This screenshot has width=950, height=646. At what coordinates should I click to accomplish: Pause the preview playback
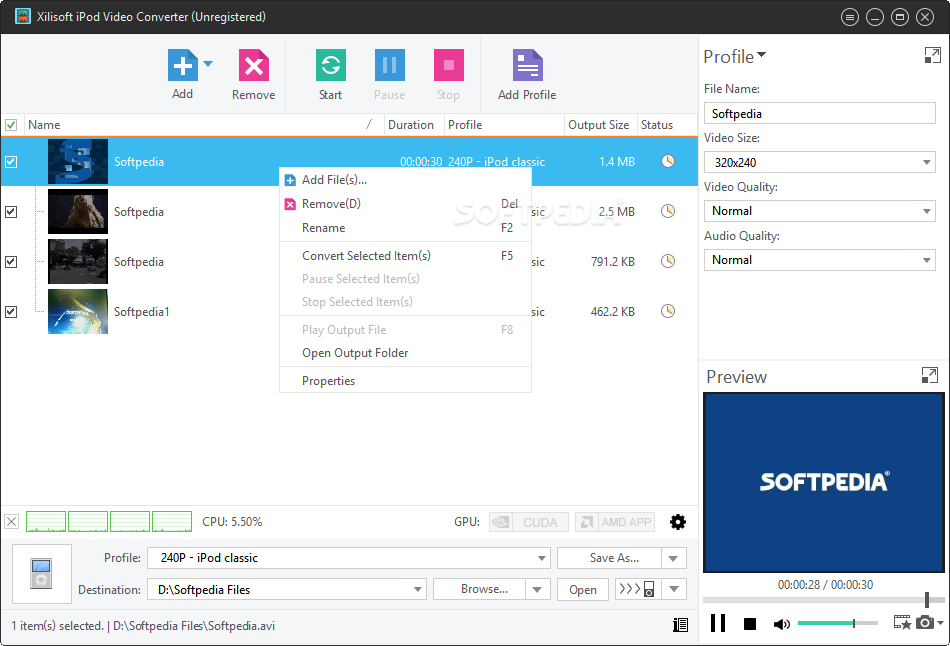(718, 623)
